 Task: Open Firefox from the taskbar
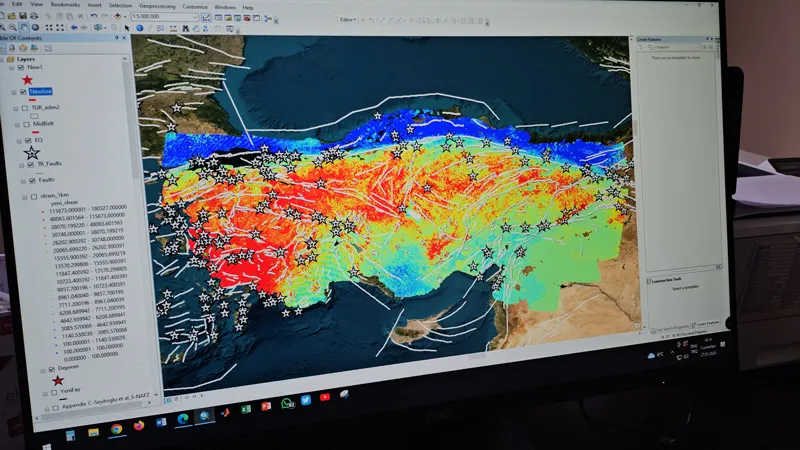tap(137, 423)
